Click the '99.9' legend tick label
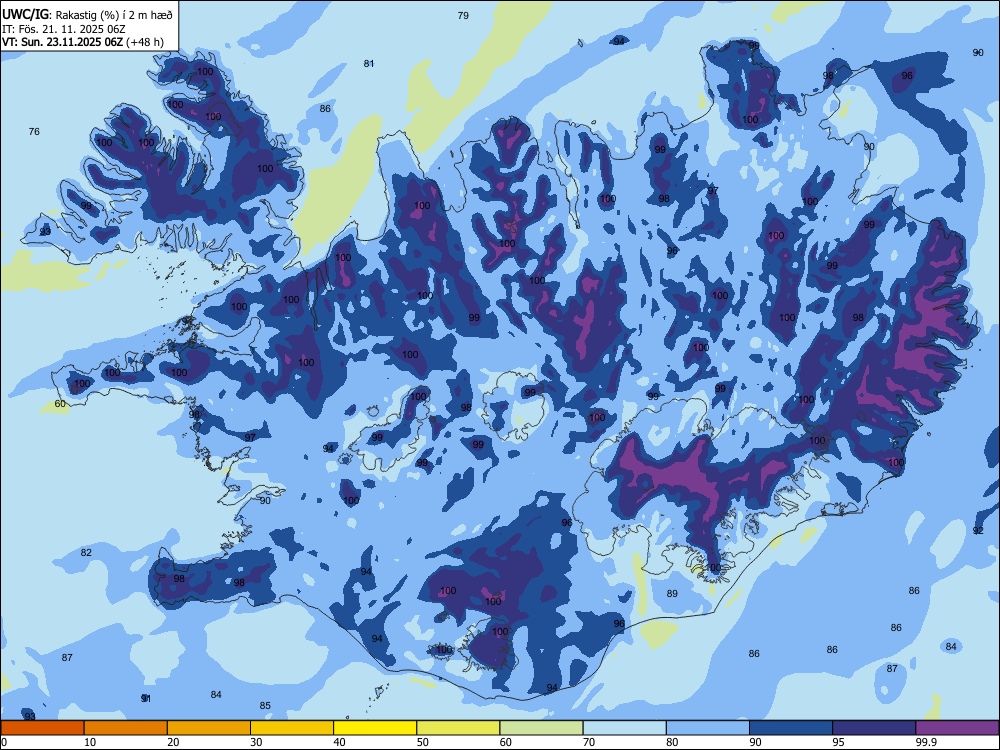Viewport: 1000px width, 750px height. [926, 742]
